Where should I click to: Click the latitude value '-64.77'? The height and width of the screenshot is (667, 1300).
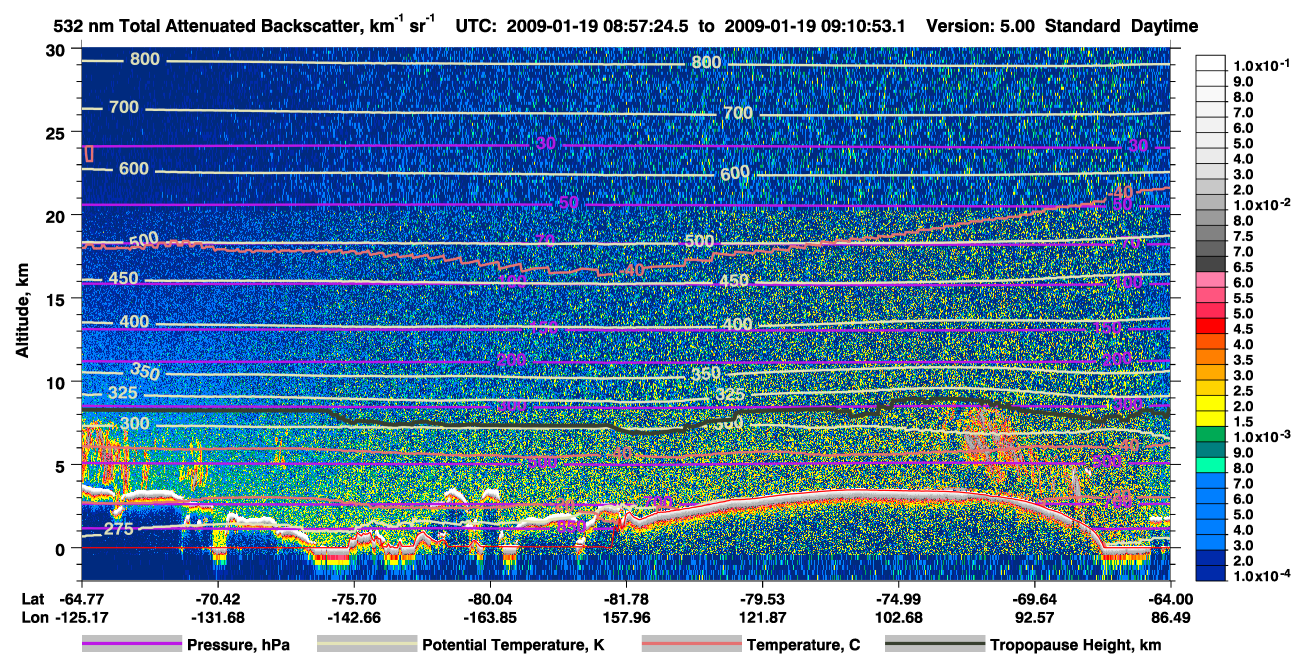(x=81, y=598)
